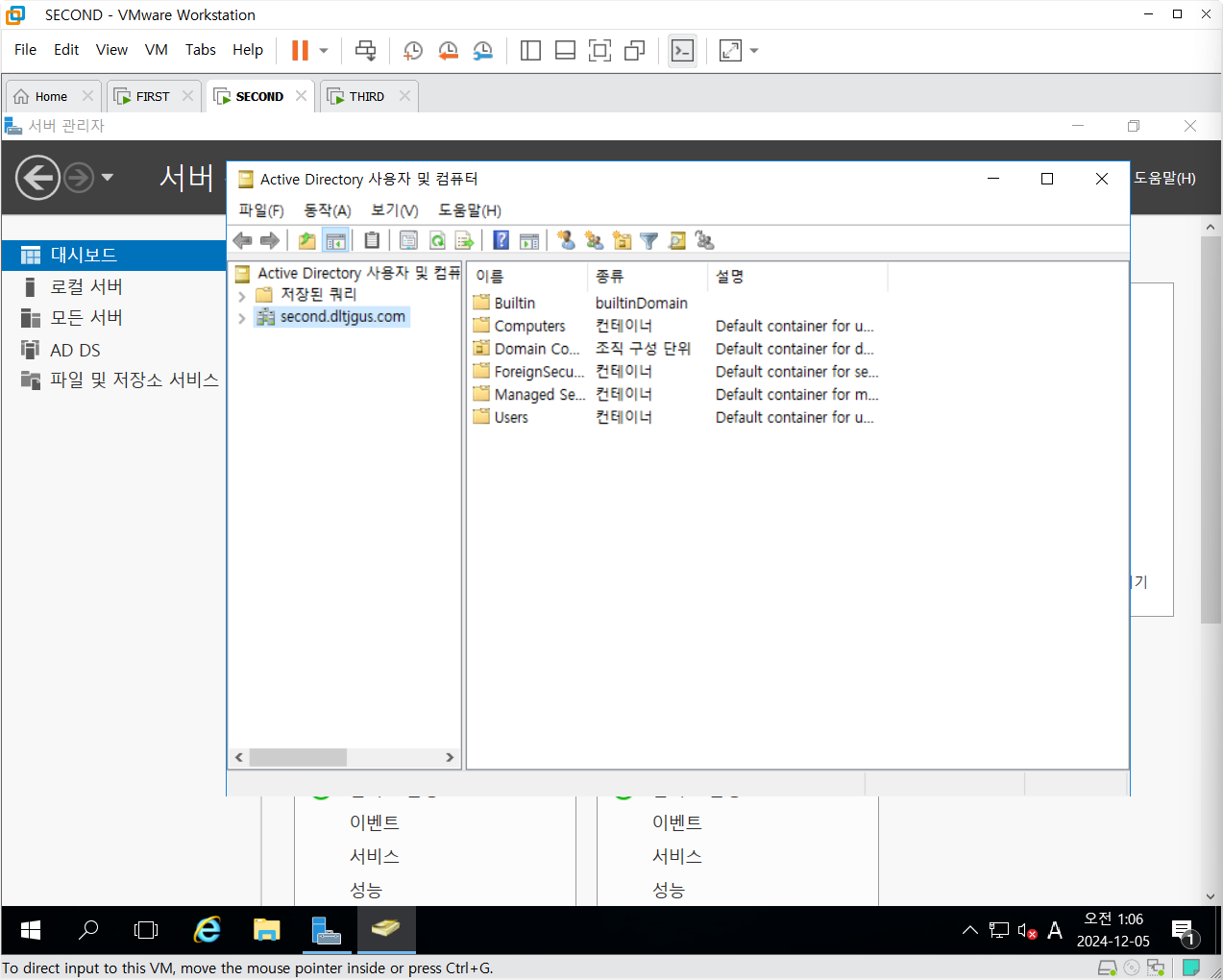Revert to snapshot with the clock-arrow icon
The width and height of the screenshot is (1223, 980).
(448, 50)
